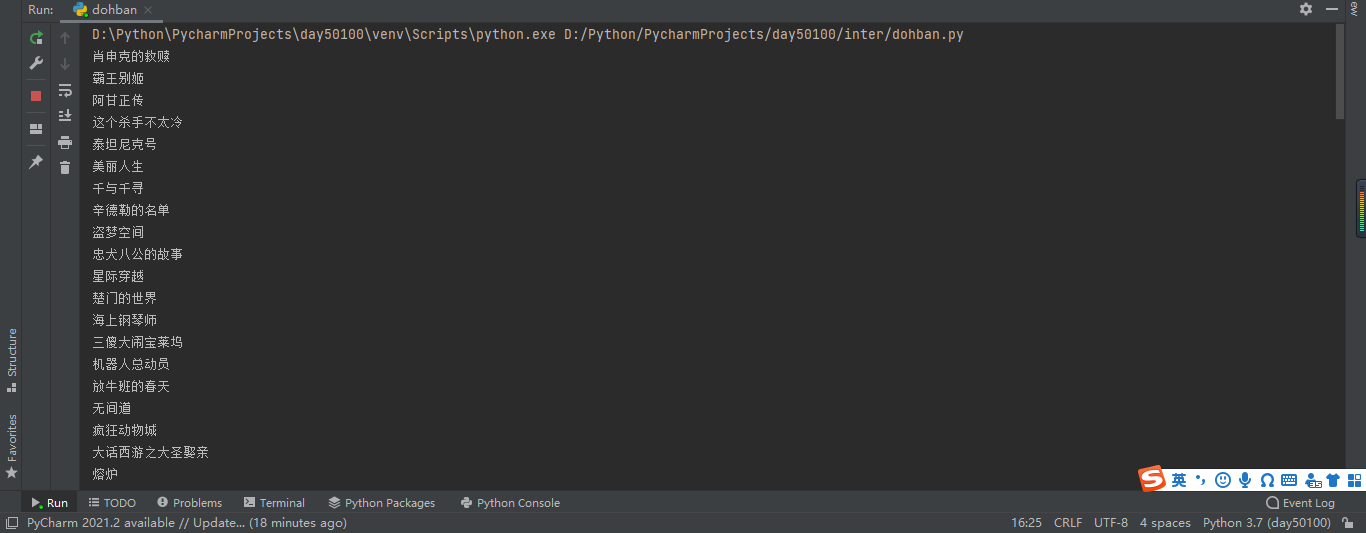Open the Event Log

1300,503
